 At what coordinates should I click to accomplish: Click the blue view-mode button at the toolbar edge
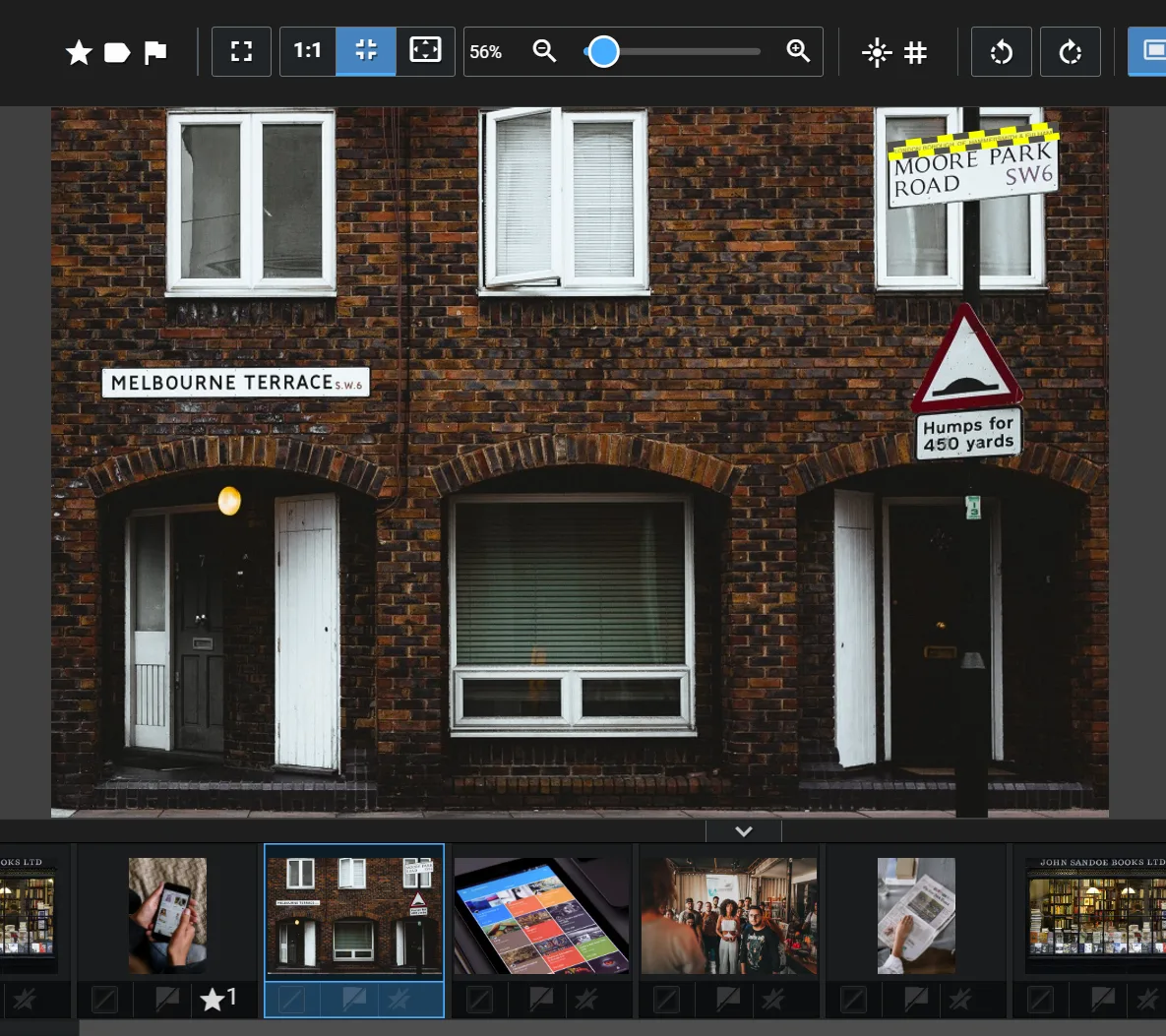(1147, 51)
